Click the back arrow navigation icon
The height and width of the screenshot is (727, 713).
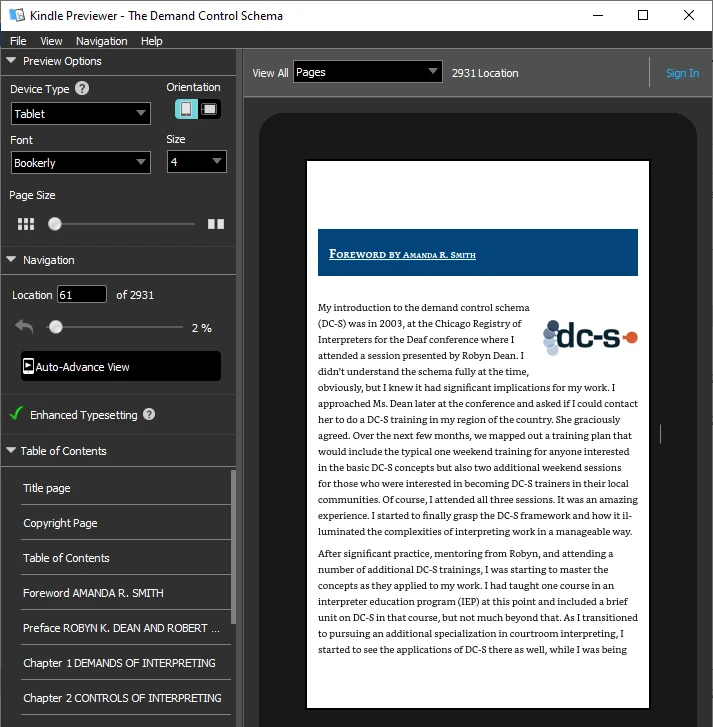coord(24,327)
